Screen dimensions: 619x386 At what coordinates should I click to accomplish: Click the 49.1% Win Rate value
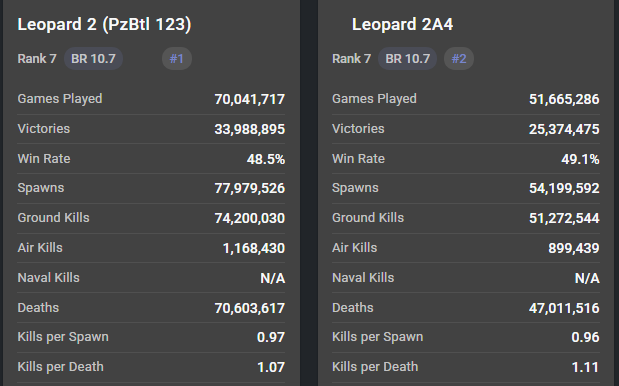580,159
